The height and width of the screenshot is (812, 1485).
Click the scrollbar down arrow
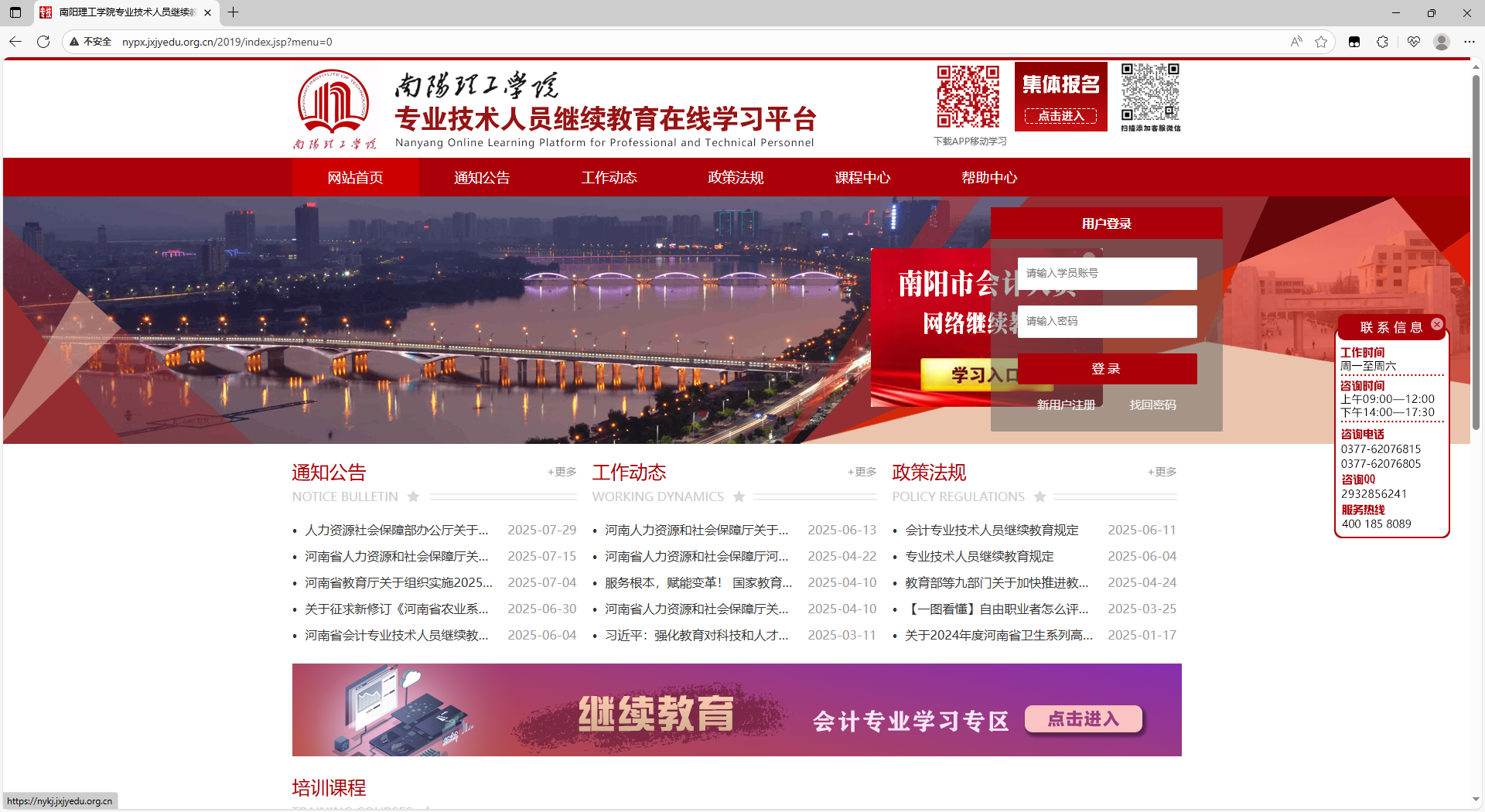click(x=1476, y=800)
